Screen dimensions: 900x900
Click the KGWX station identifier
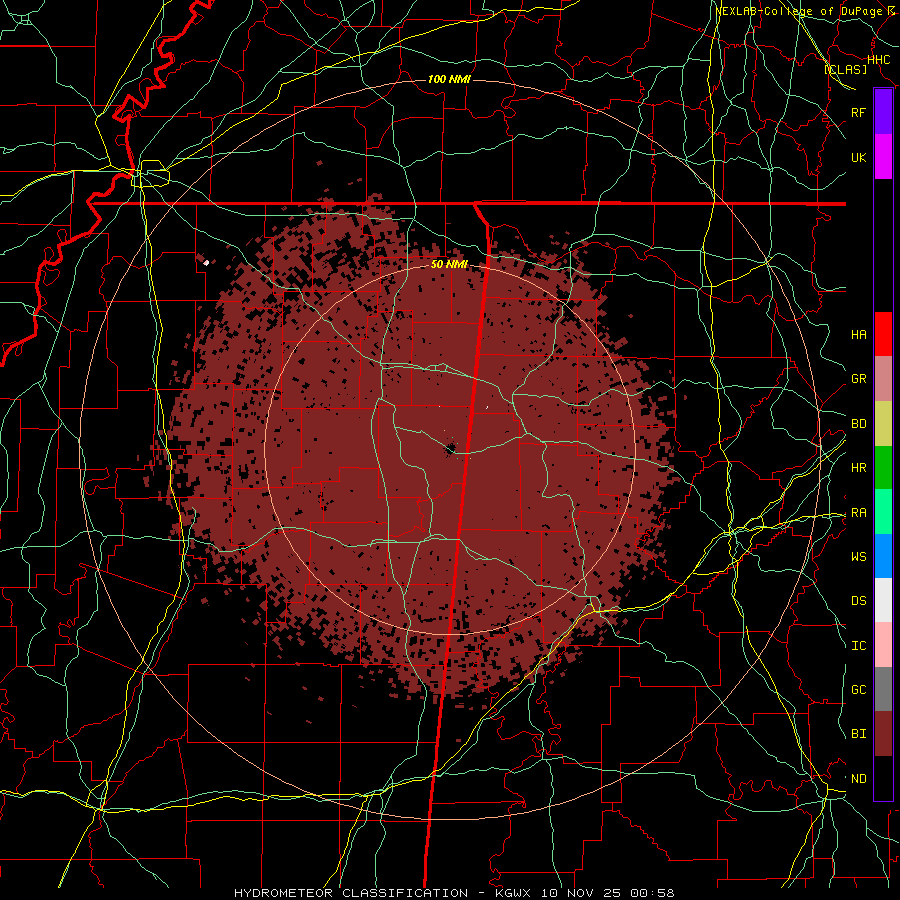point(516,893)
